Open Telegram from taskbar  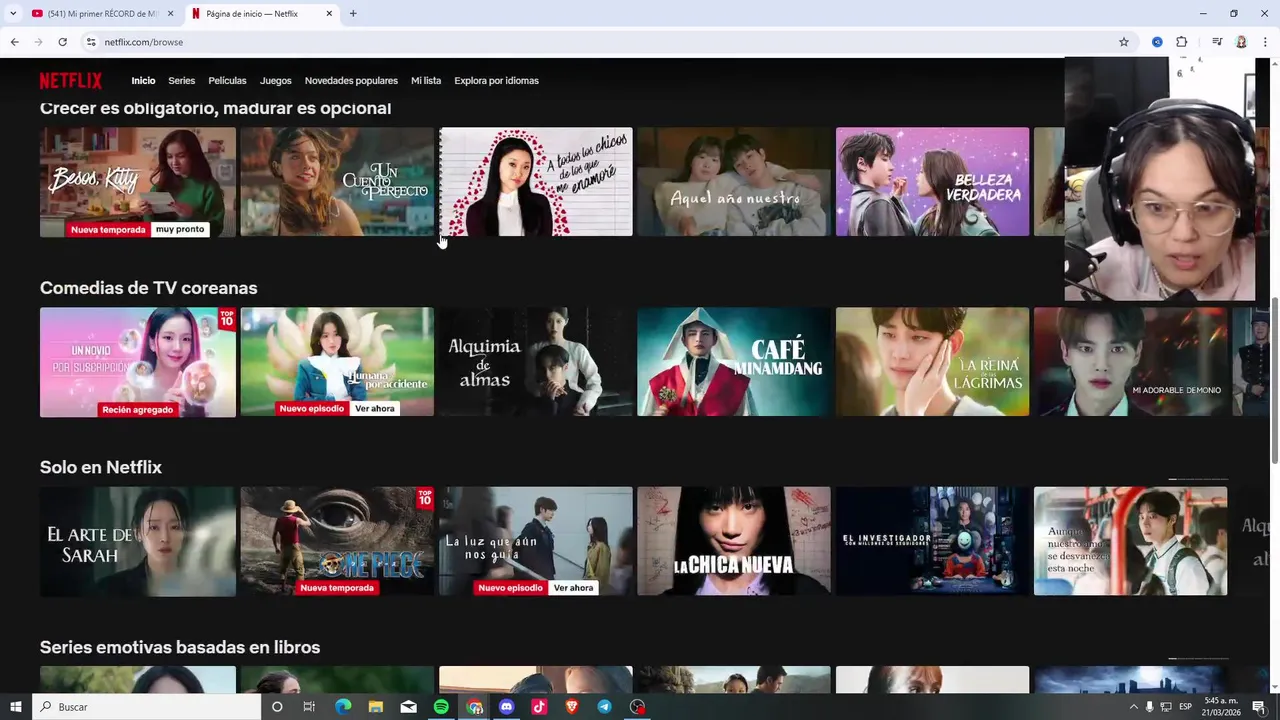point(604,707)
